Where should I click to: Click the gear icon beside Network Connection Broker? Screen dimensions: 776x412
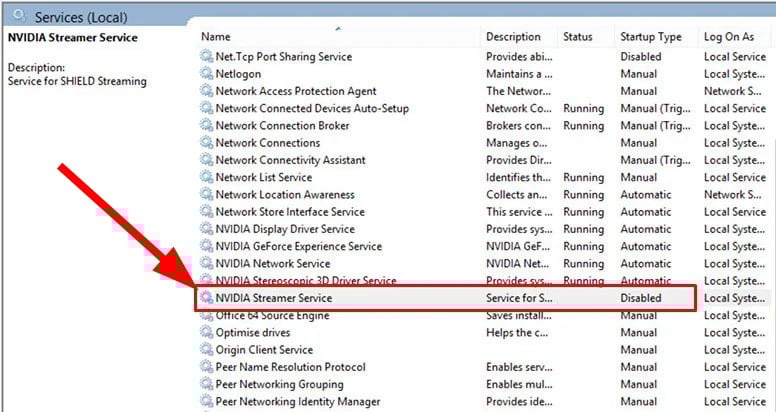206,125
